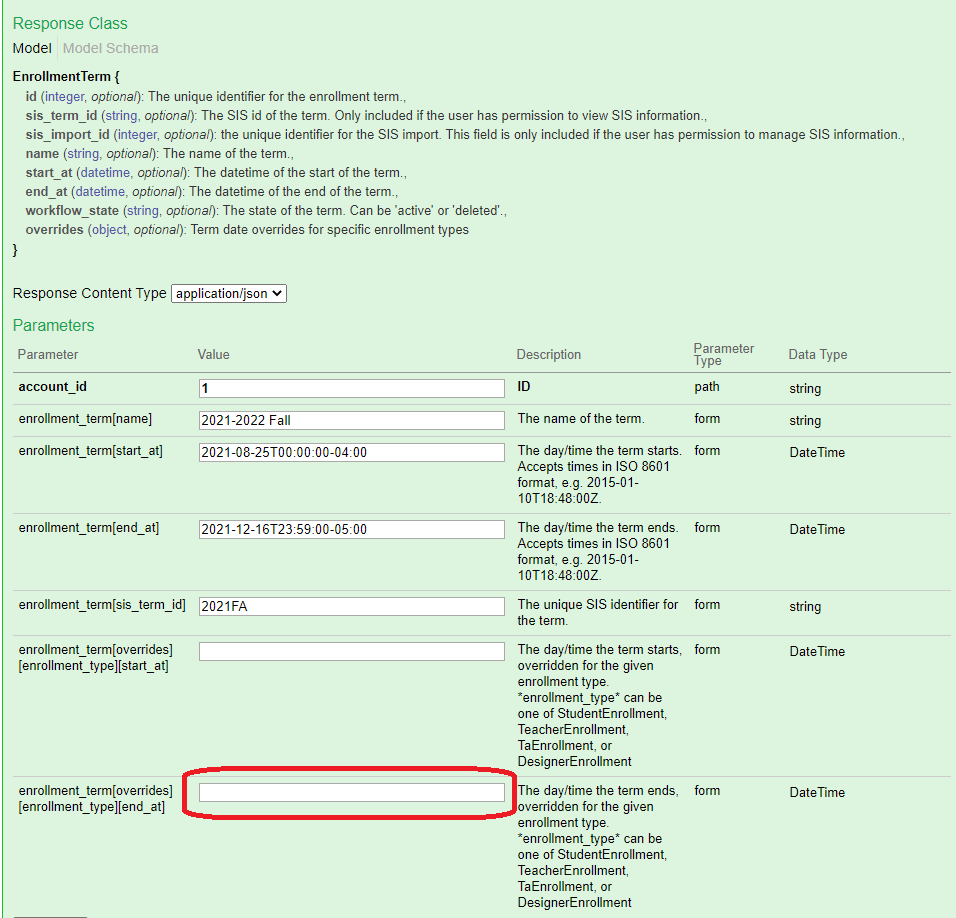Click the account_id value input showing 1
The image size is (956, 918).
(348, 388)
